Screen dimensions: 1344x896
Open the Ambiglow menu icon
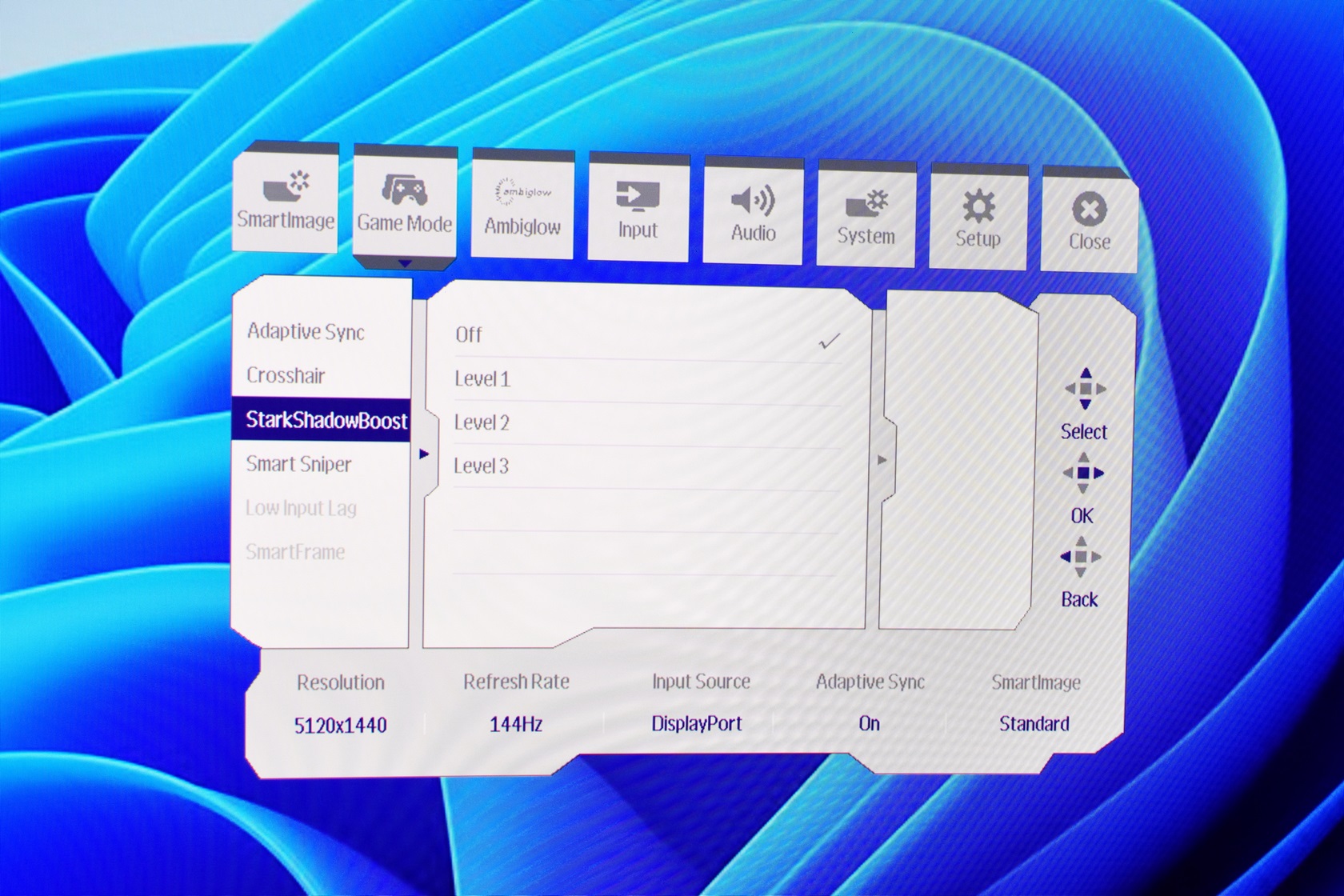pos(522,192)
